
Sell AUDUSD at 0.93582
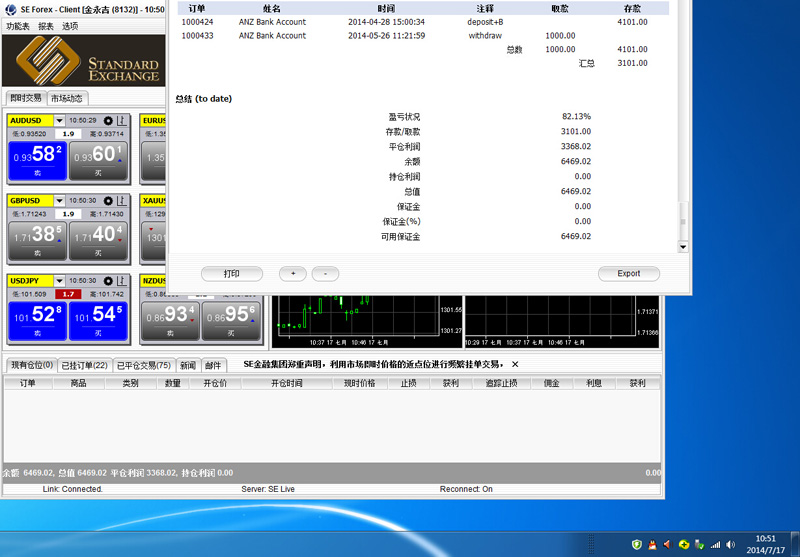[x=38, y=161]
